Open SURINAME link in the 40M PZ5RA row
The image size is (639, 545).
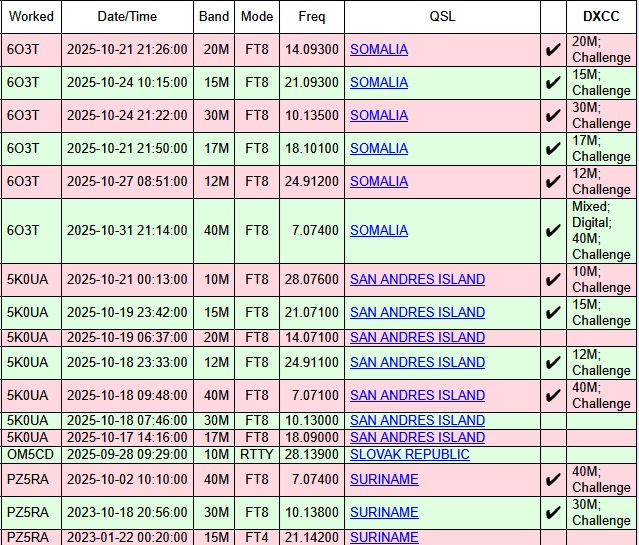(x=384, y=479)
